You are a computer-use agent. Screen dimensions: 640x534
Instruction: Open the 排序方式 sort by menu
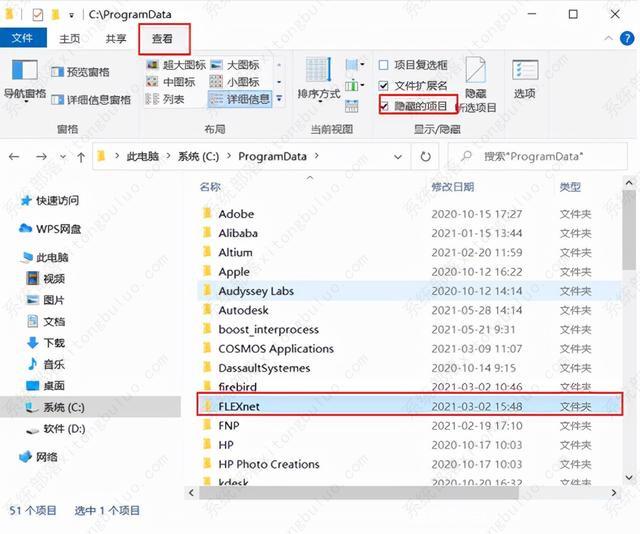[319, 78]
